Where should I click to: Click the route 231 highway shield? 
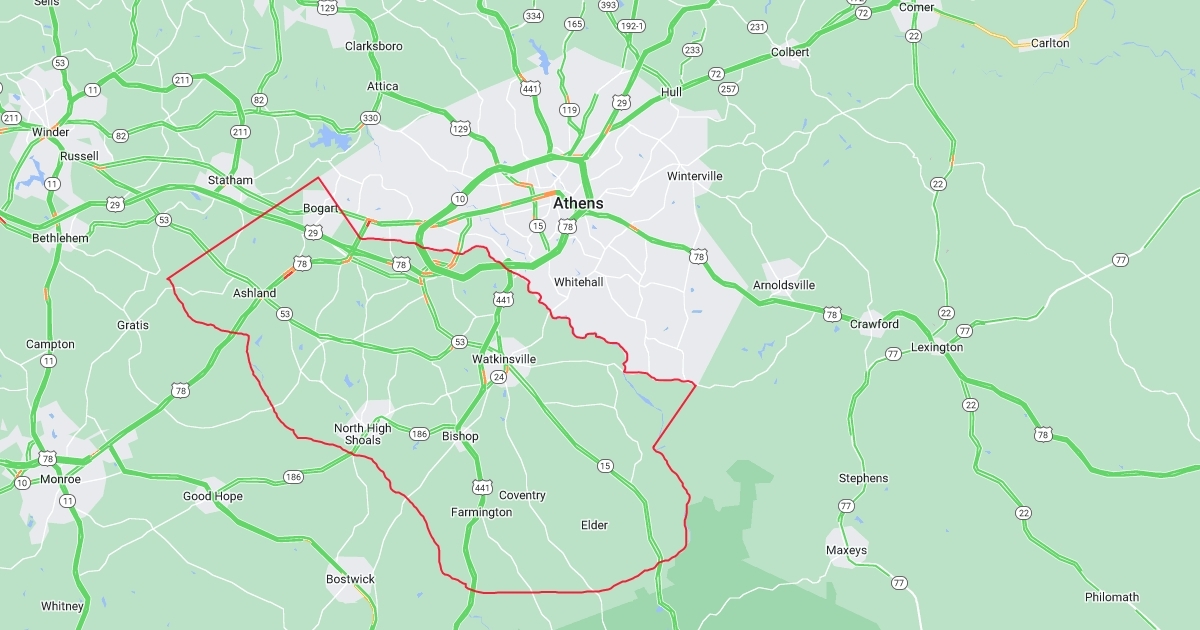pos(757,27)
